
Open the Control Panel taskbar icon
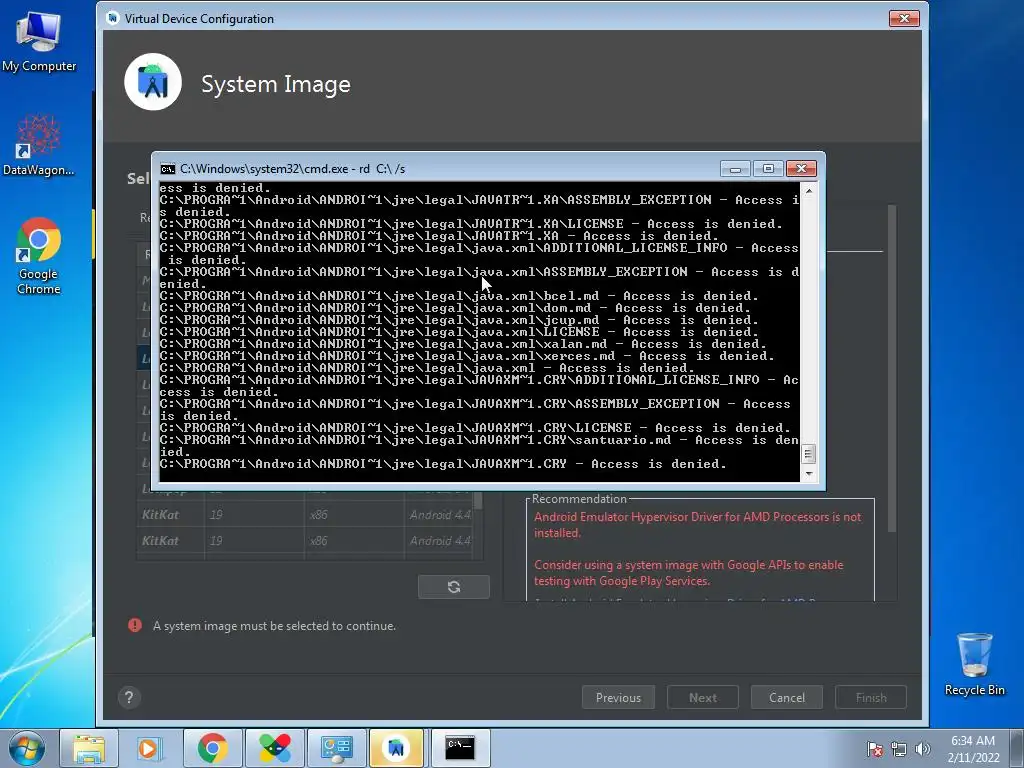(x=336, y=748)
